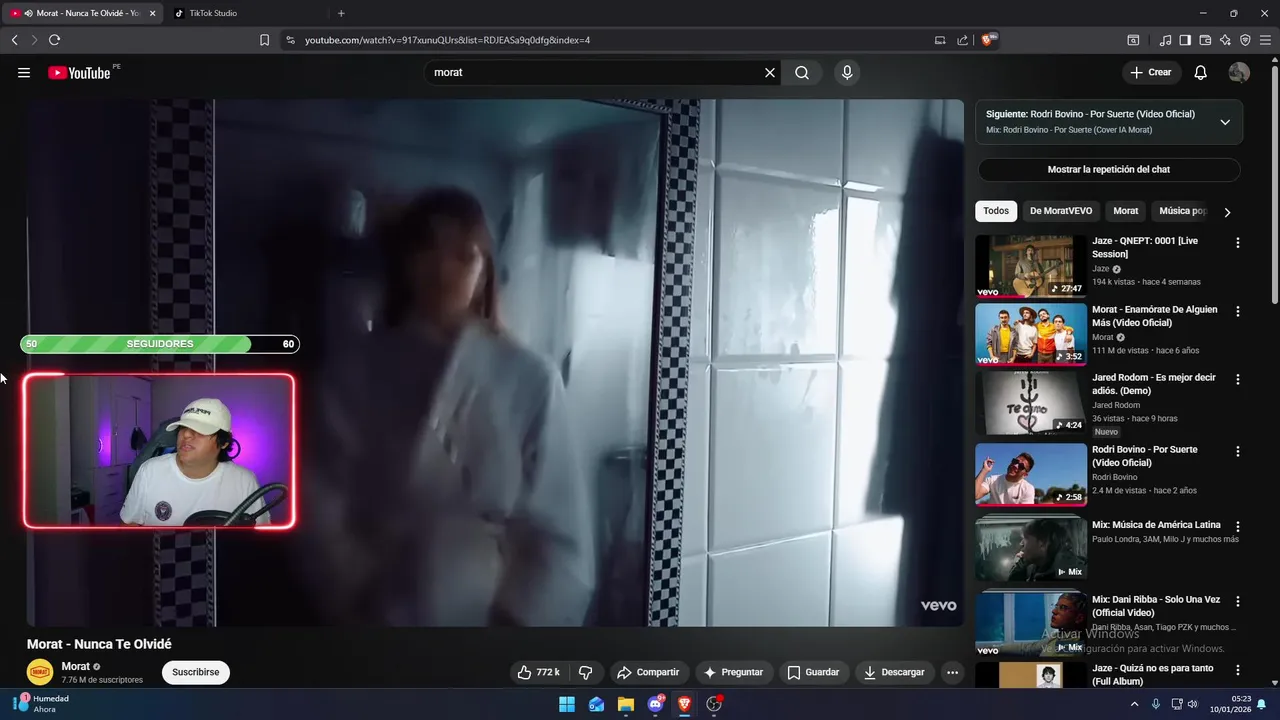
Task: Open the Morat channel avatar
Action: [40, 673]
